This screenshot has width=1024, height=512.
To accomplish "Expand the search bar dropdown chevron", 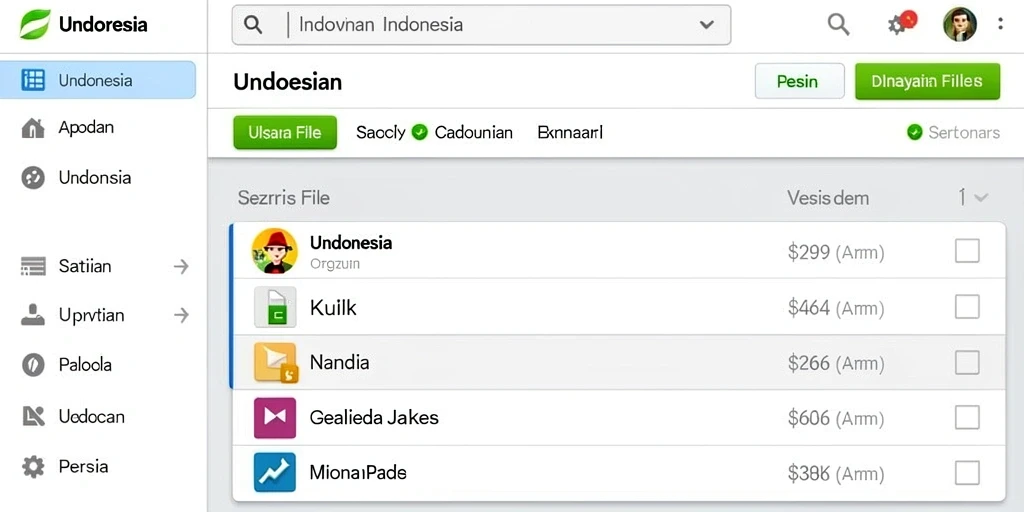I will tap(706, 25).
